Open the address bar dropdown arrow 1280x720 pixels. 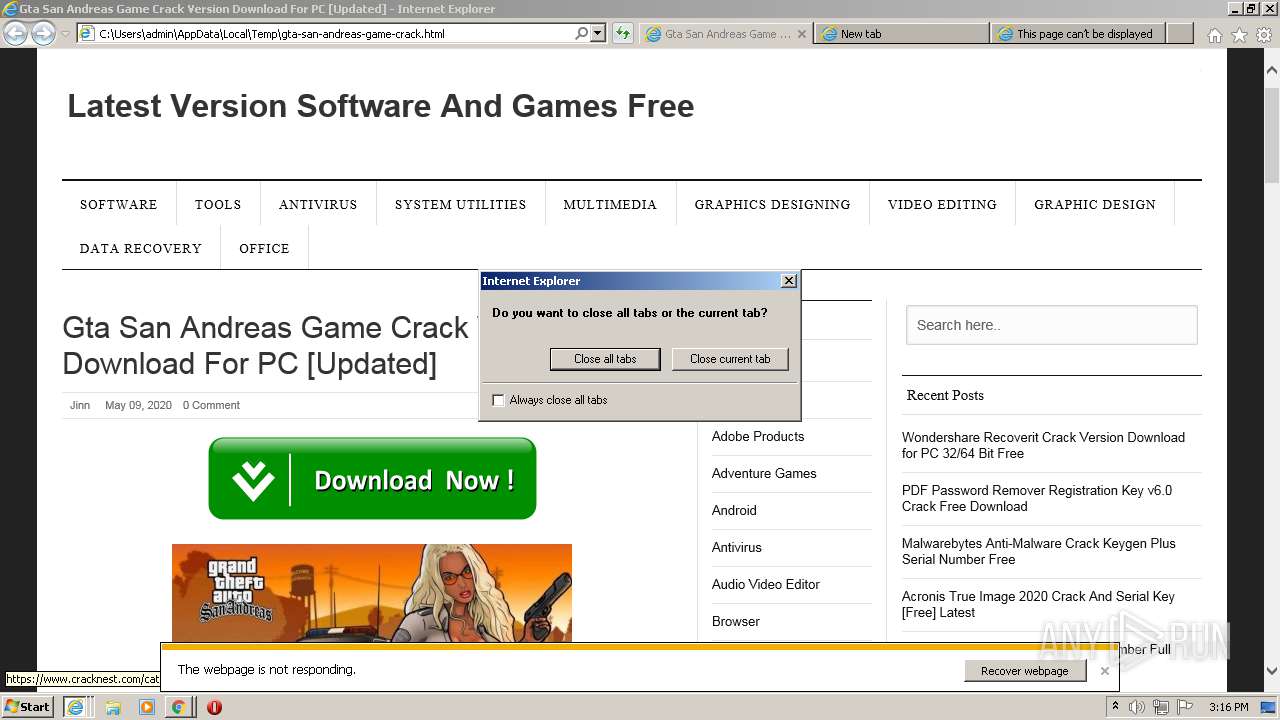coord(598,33)
